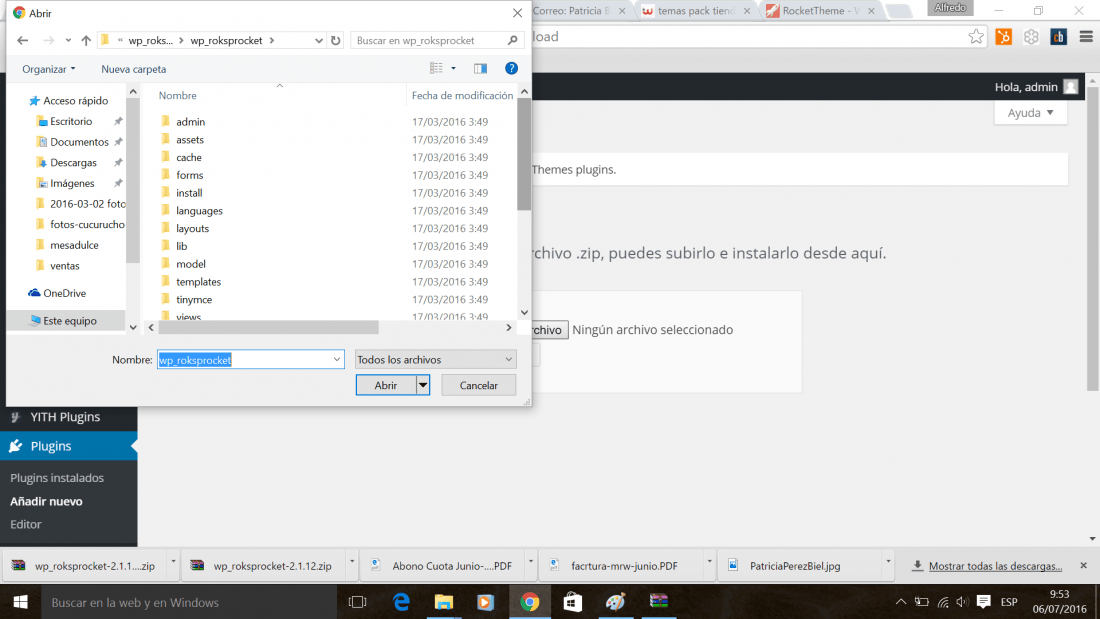The height and width of the screenshot is (619, 1100).
Task: Open the Organizar dropdown menu
Action: tap(48, 69)
